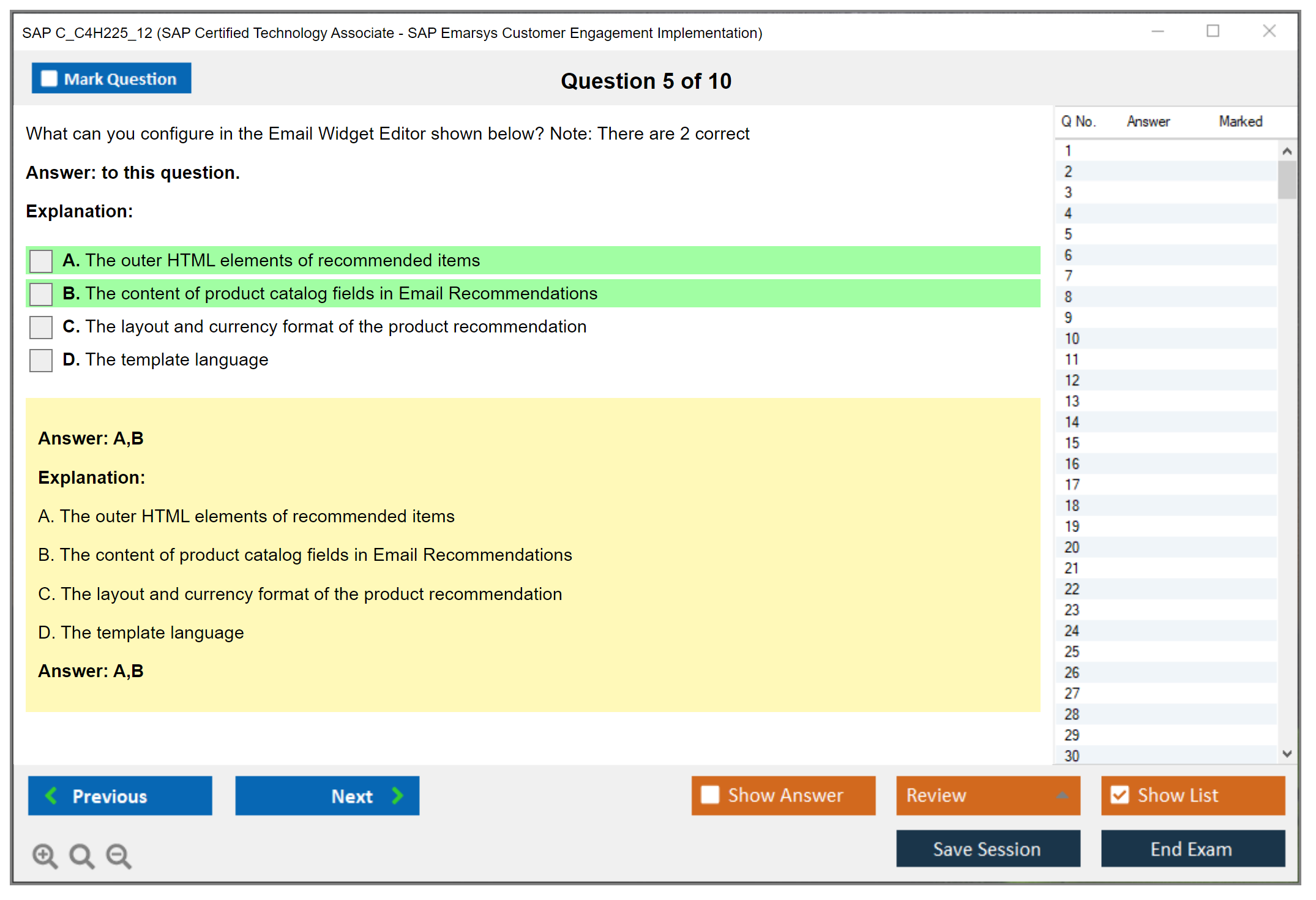
Task: Click the End Exam button
Action: point(1192,849)
